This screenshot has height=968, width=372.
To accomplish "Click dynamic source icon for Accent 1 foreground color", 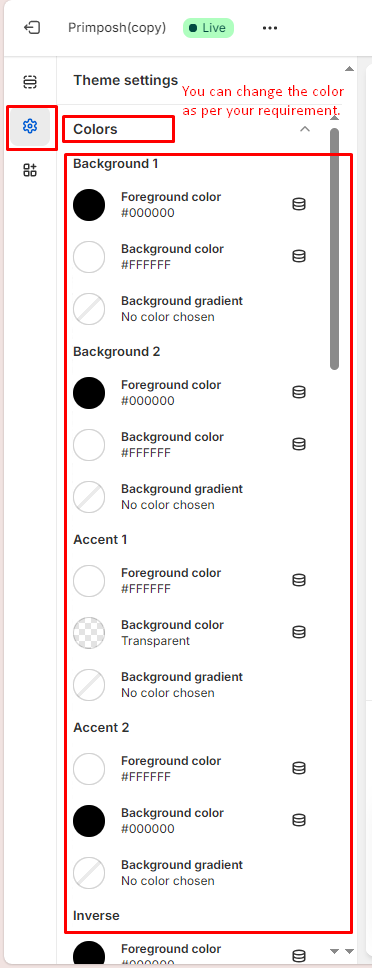I will (x=299, y=580).
